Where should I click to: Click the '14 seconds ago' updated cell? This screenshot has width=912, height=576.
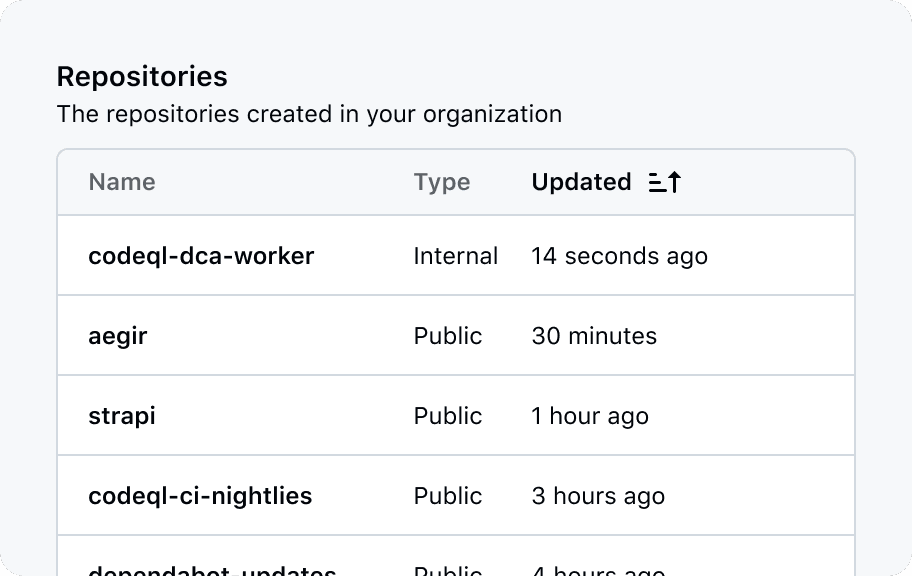[x=619, y=256]
